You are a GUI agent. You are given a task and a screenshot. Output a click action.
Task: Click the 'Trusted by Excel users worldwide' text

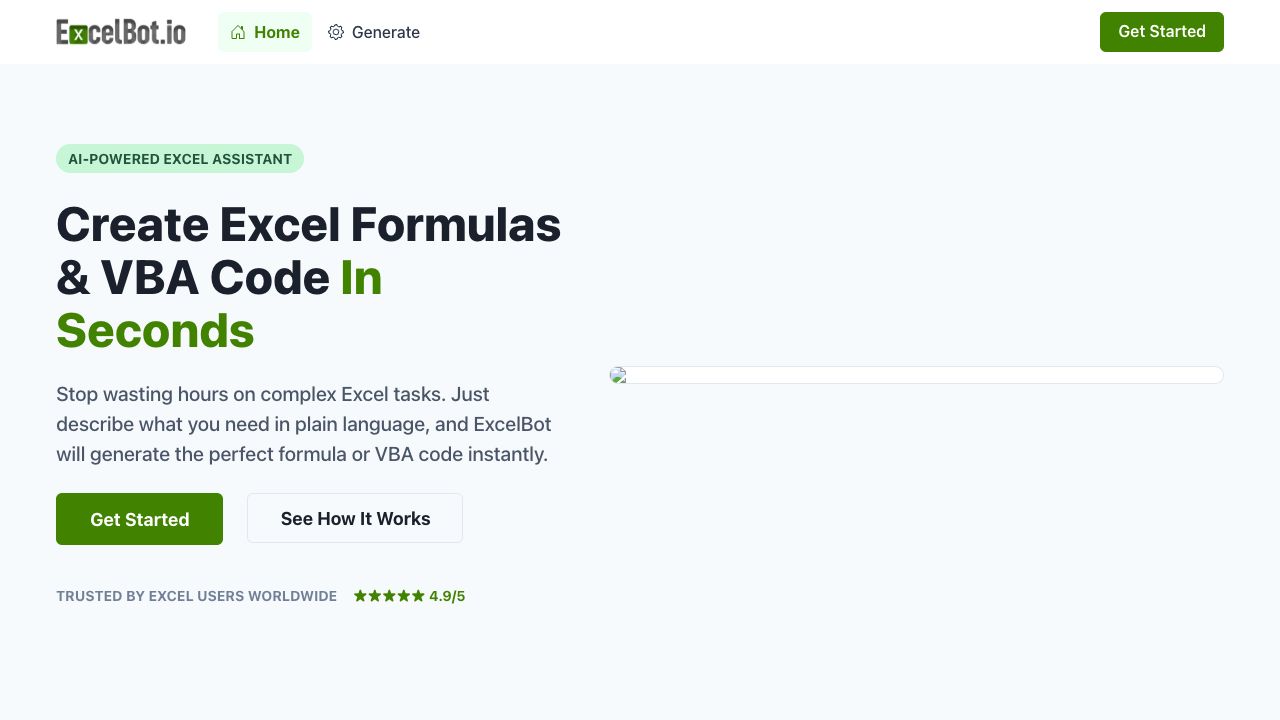196,596
